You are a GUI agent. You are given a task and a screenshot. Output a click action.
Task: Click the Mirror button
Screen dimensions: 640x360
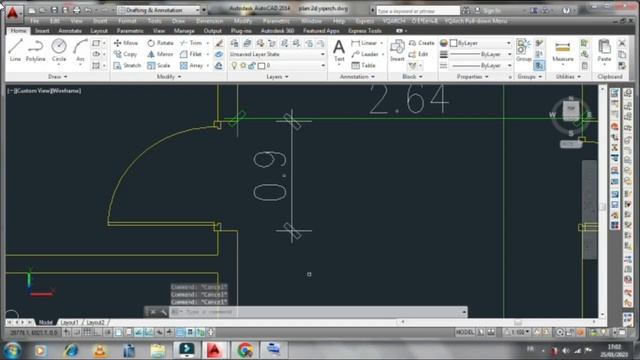pos(160,54)
